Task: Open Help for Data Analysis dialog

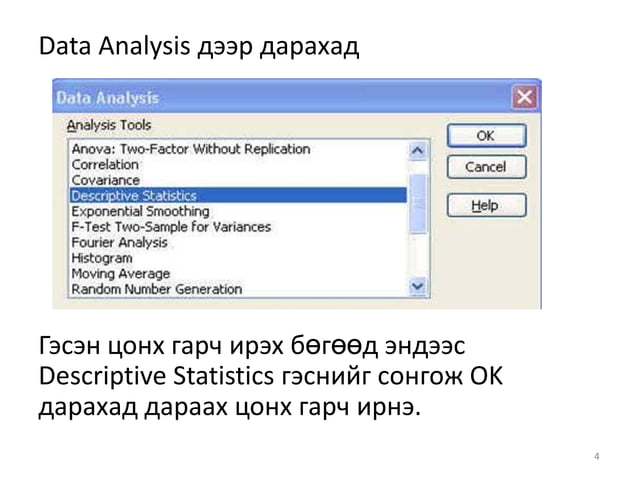Action: point(486,205)
